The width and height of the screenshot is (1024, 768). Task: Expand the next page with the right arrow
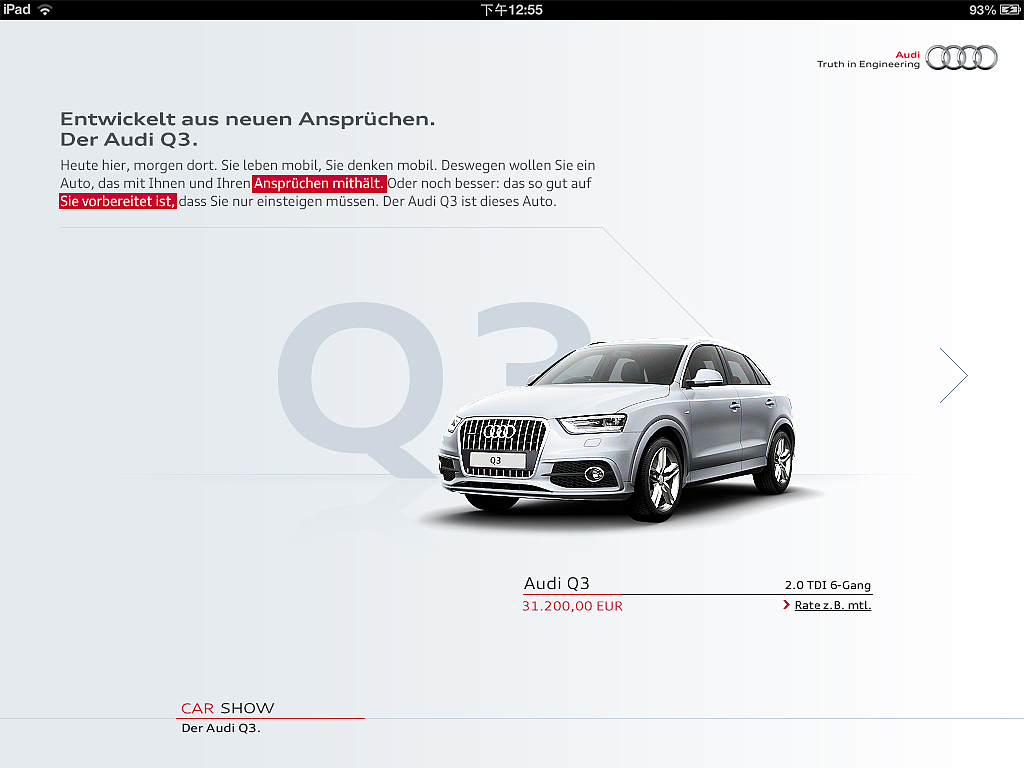pos(953,375)
